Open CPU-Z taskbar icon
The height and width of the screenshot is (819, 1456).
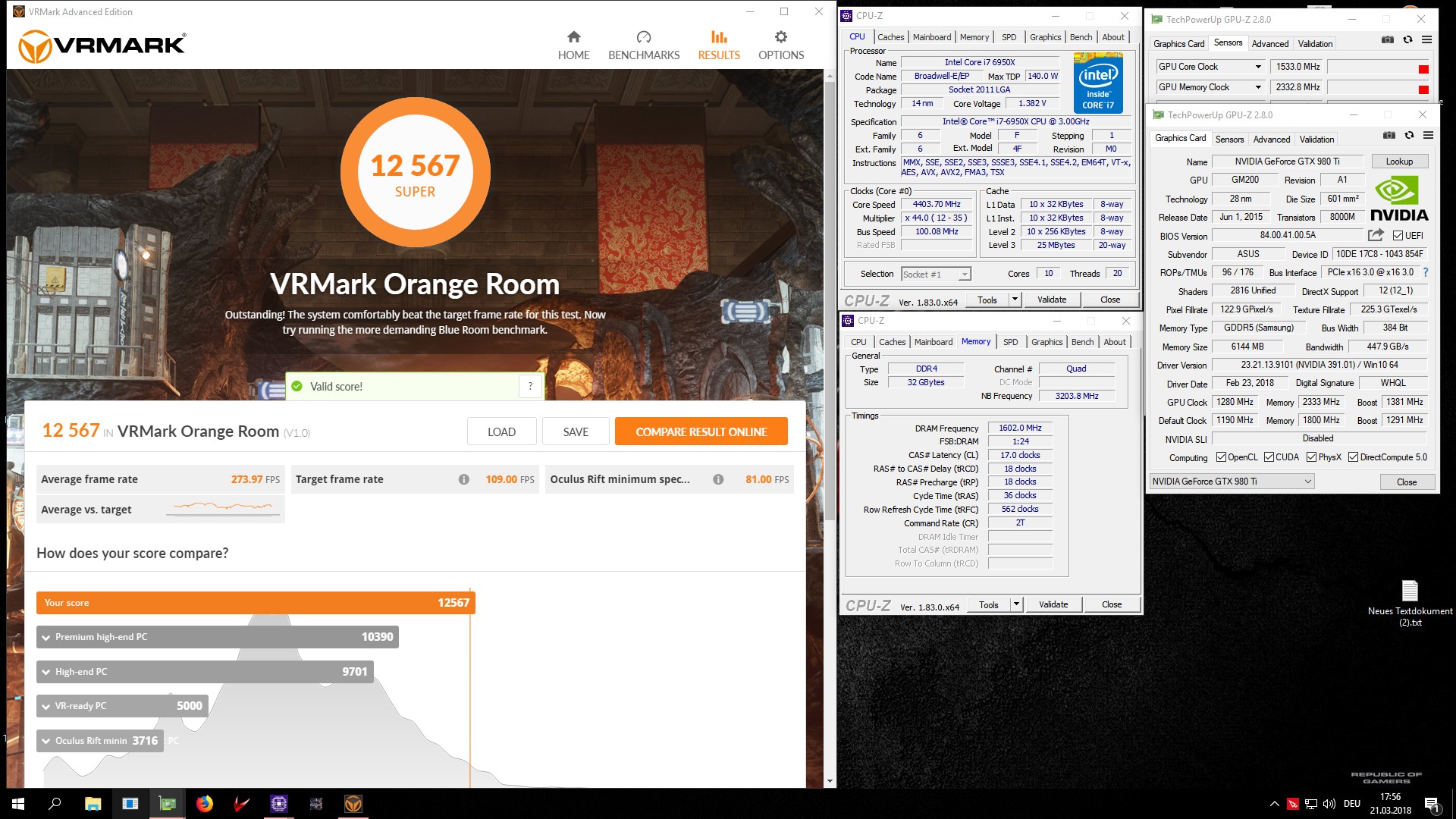278,804
